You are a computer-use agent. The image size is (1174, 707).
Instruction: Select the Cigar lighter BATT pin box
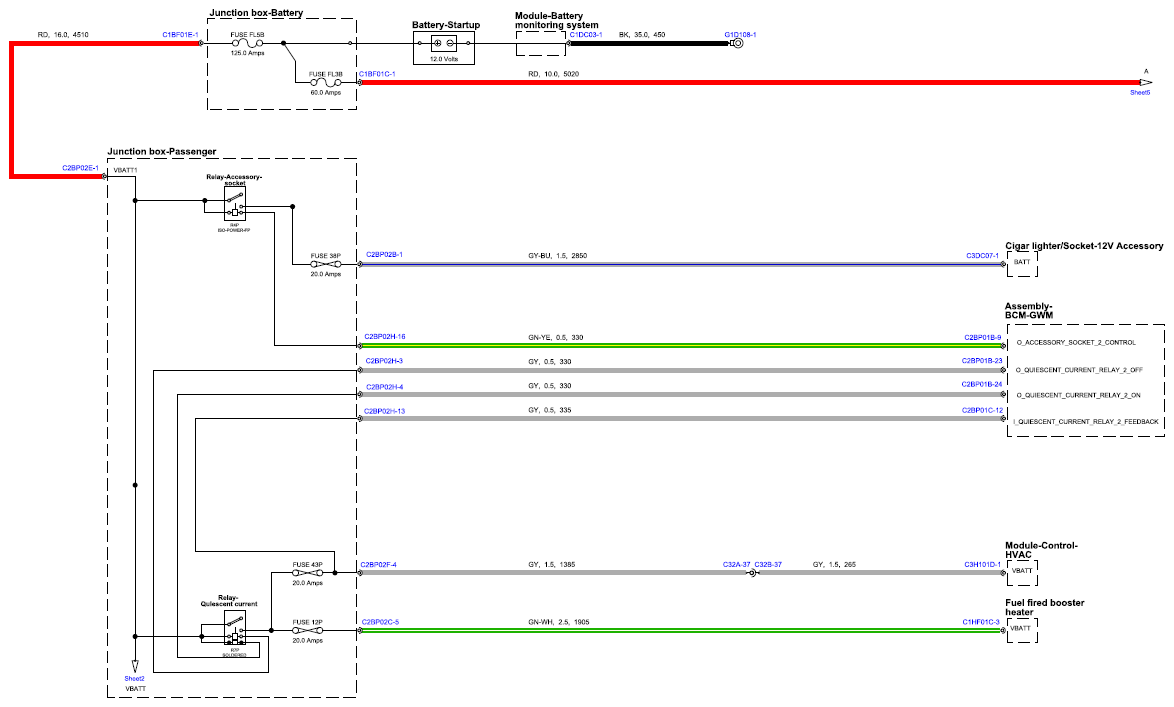pyautogui.click(x=1022, y=265)
